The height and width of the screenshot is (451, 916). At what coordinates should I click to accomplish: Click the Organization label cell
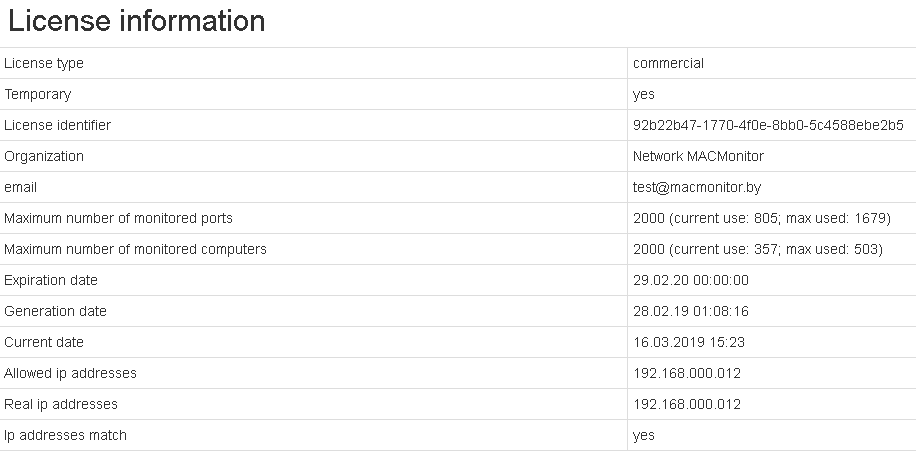44,156
